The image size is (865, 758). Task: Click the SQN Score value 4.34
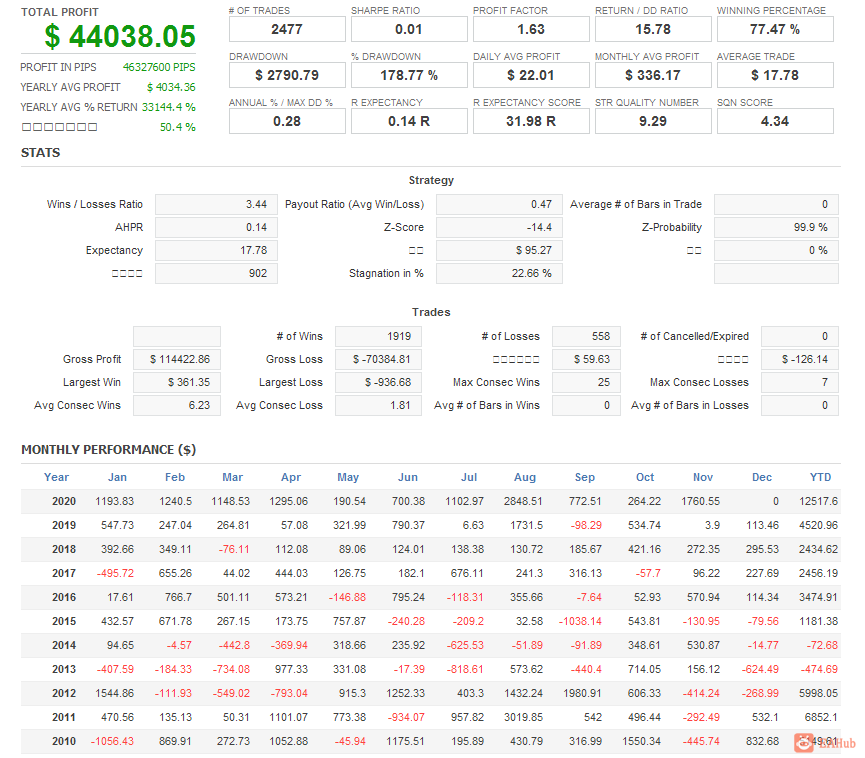[775, 121]
